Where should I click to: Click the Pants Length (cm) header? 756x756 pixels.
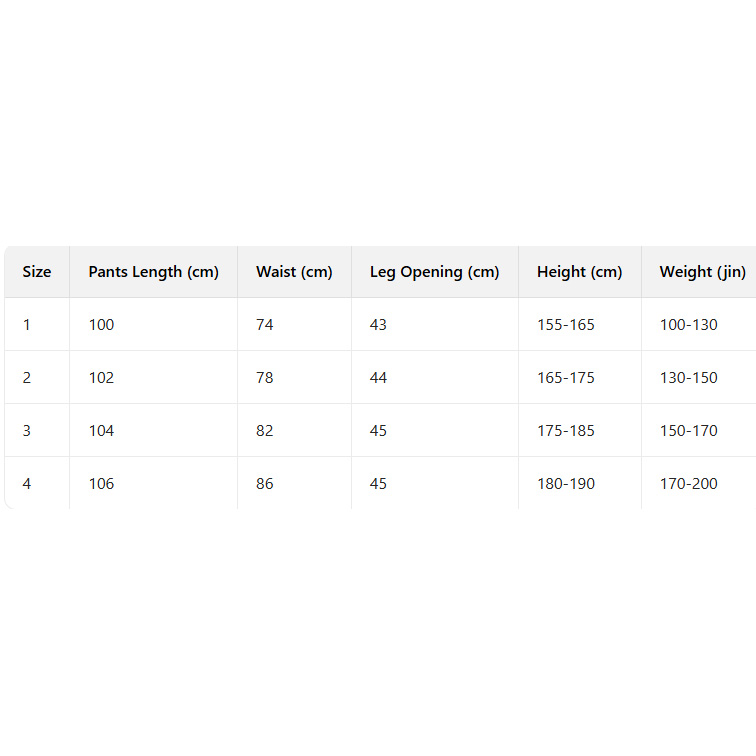tap(153, 272)
